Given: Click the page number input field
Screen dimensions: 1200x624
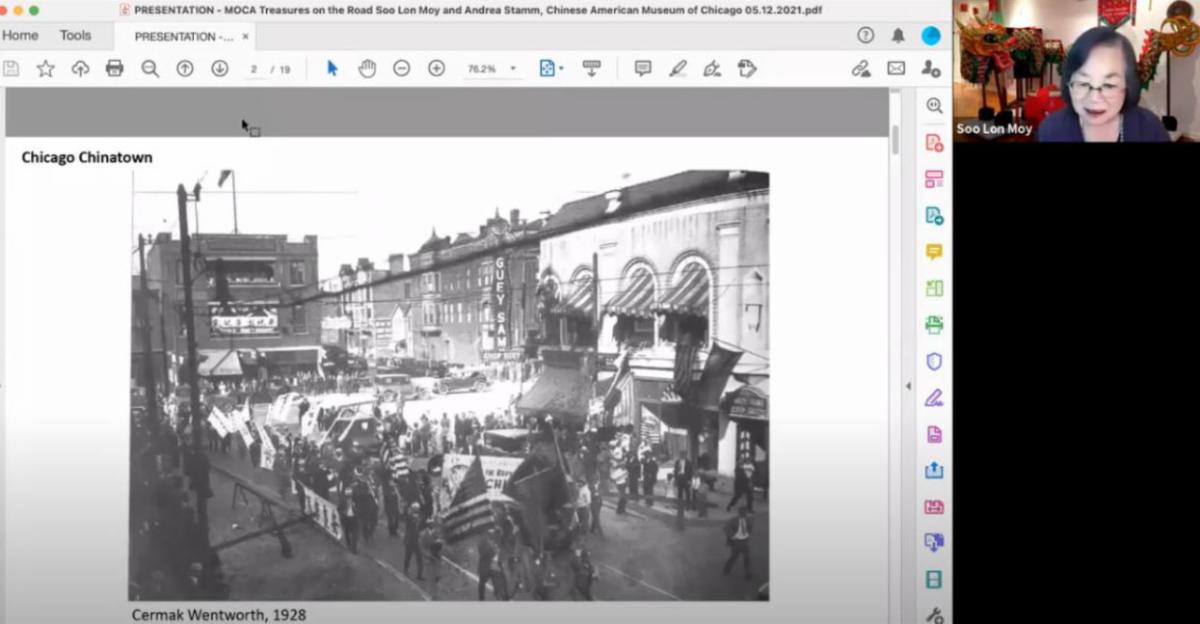Looking at the screenshot, I should click(255, 69).
